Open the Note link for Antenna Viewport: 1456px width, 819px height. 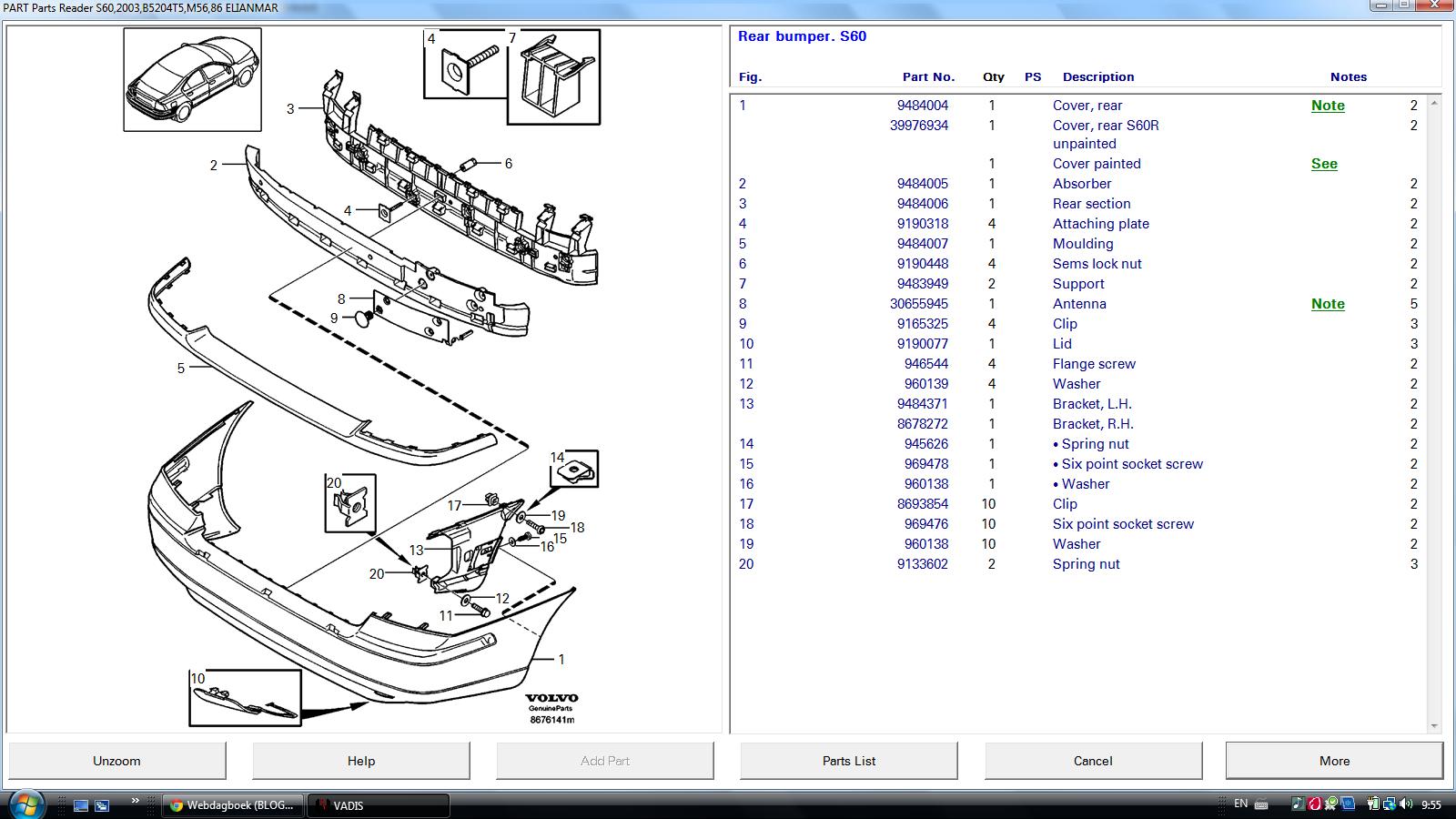point(1328,304)
